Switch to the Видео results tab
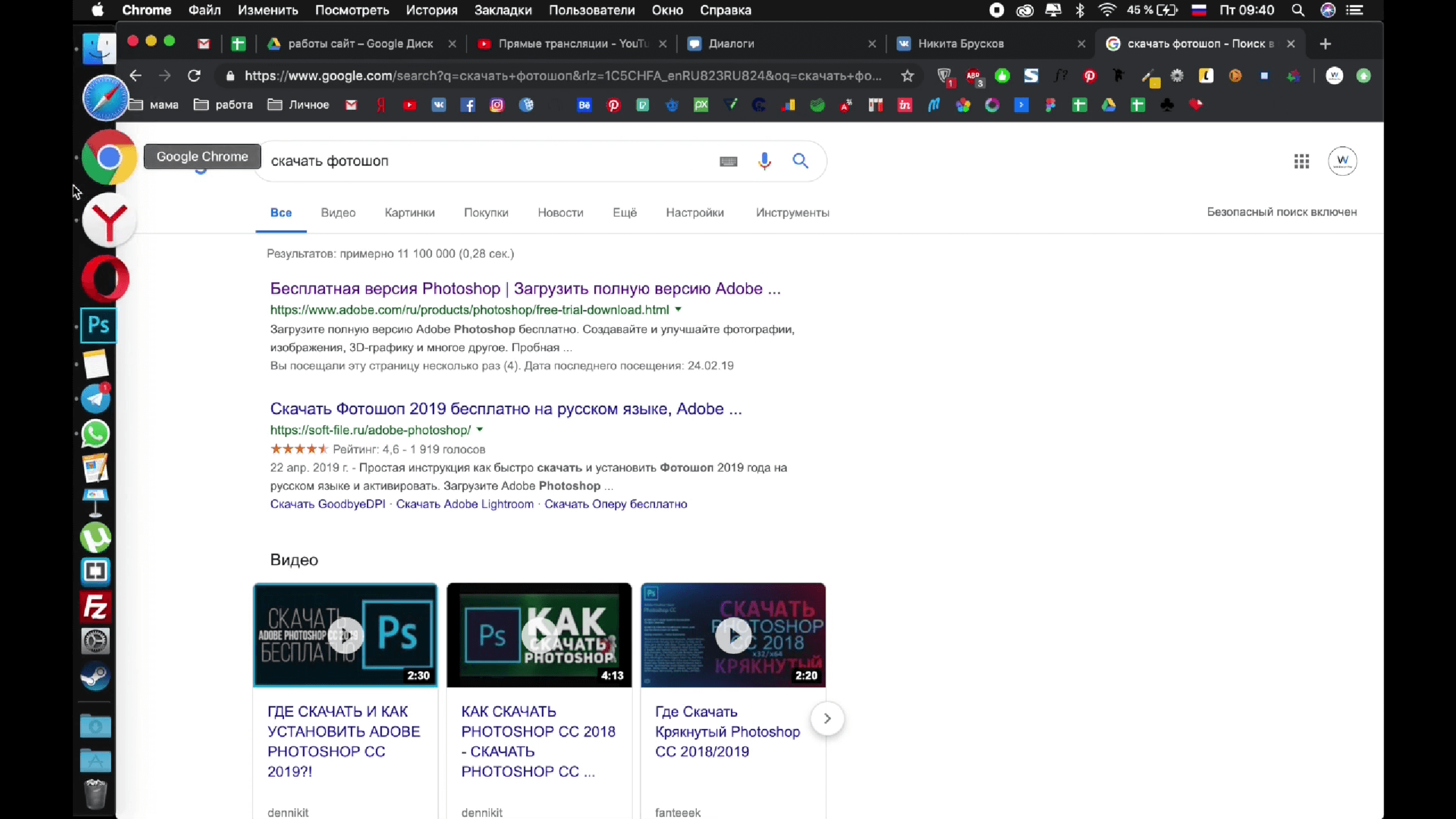The width and height of the screenshot is (1456, 819). [338, 212]
